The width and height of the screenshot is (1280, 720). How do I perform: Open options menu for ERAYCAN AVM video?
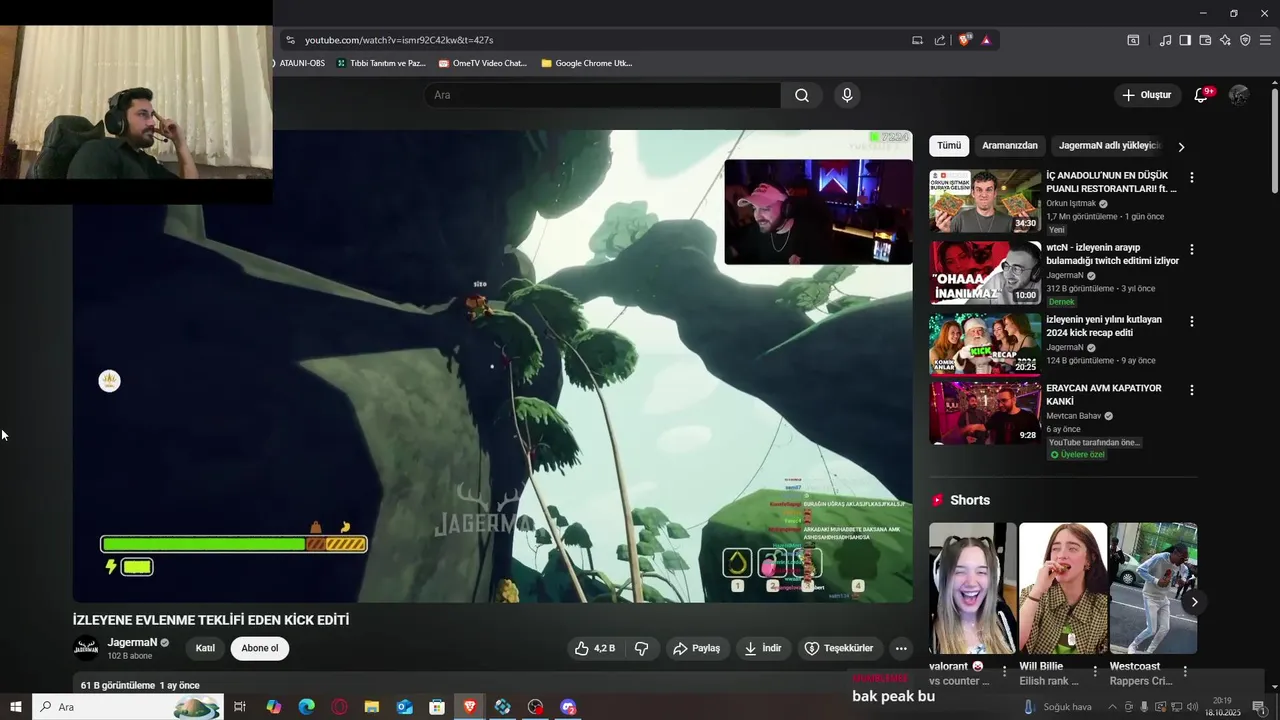(1191, 390)
